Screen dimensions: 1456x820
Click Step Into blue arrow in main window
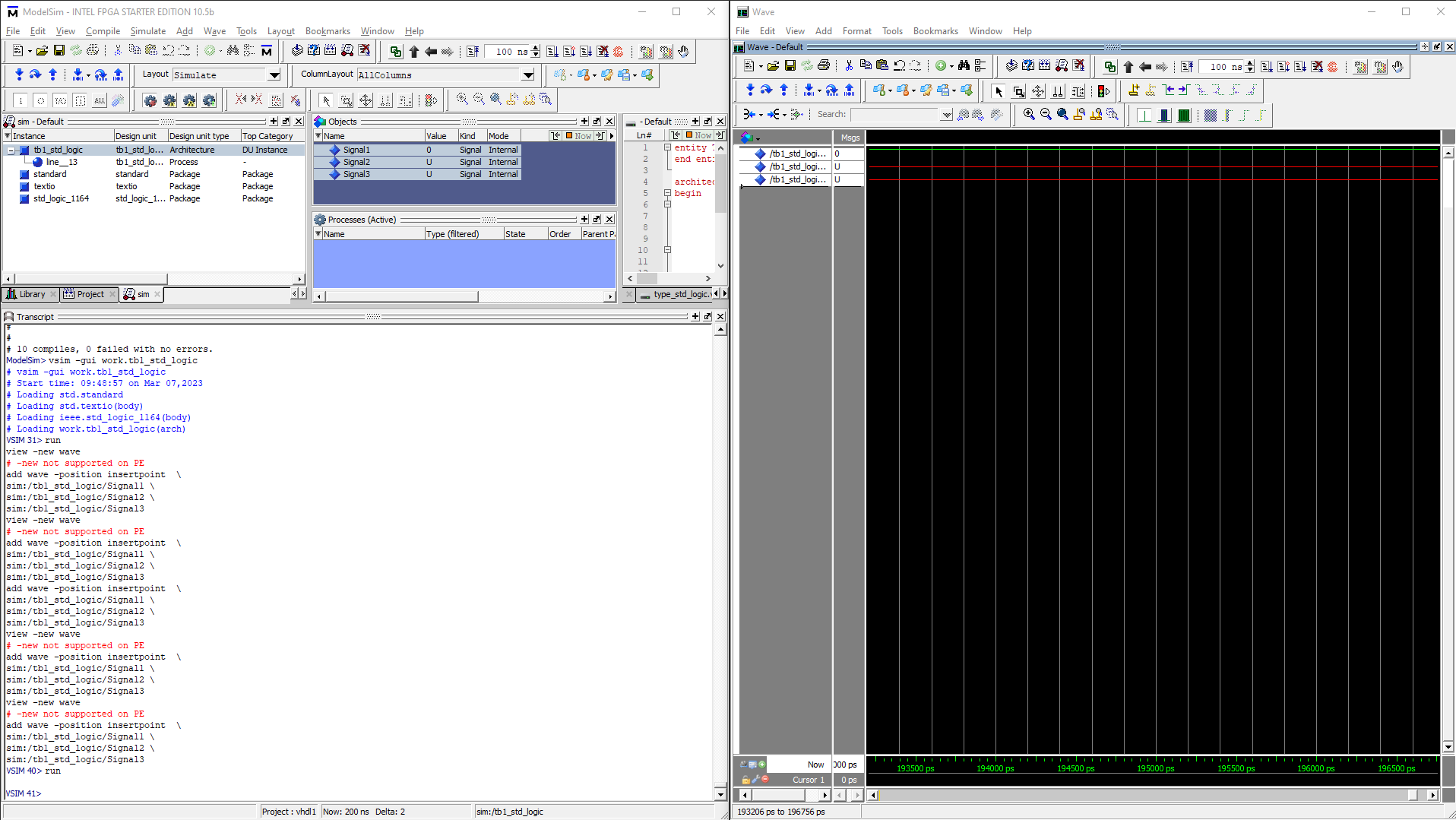19,74
